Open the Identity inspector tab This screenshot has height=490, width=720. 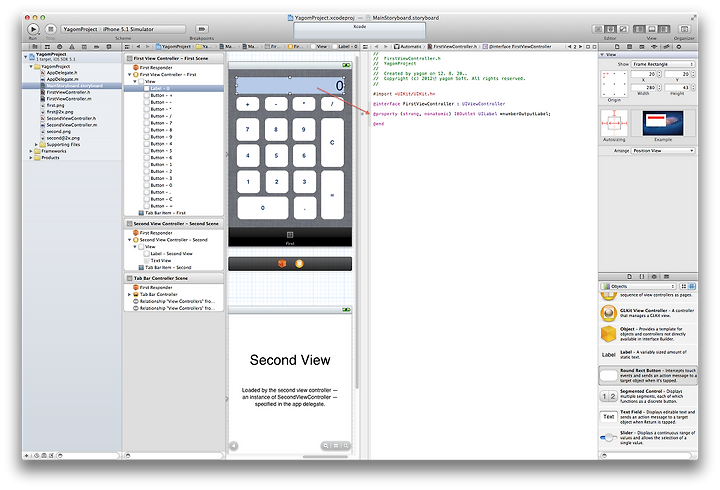[642, 46]
